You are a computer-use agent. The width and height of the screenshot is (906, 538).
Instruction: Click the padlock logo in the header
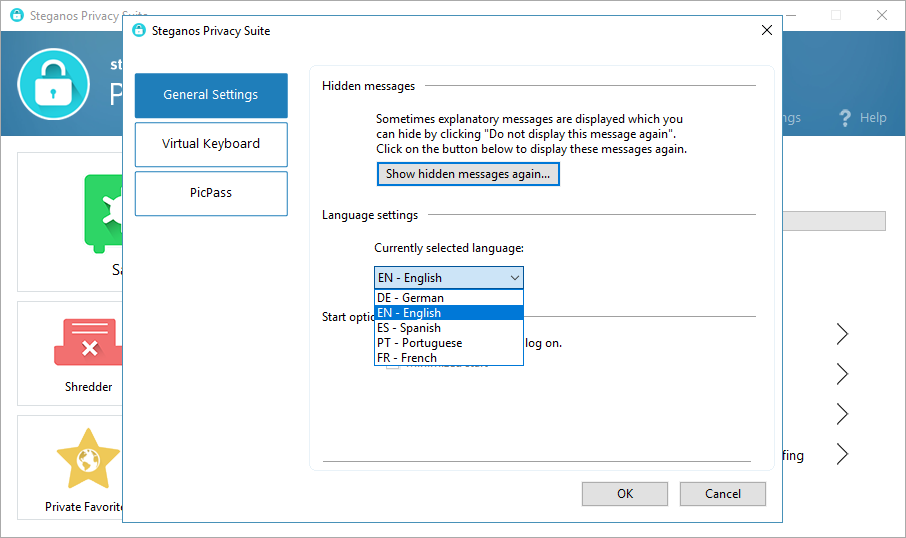click(54, 82)
